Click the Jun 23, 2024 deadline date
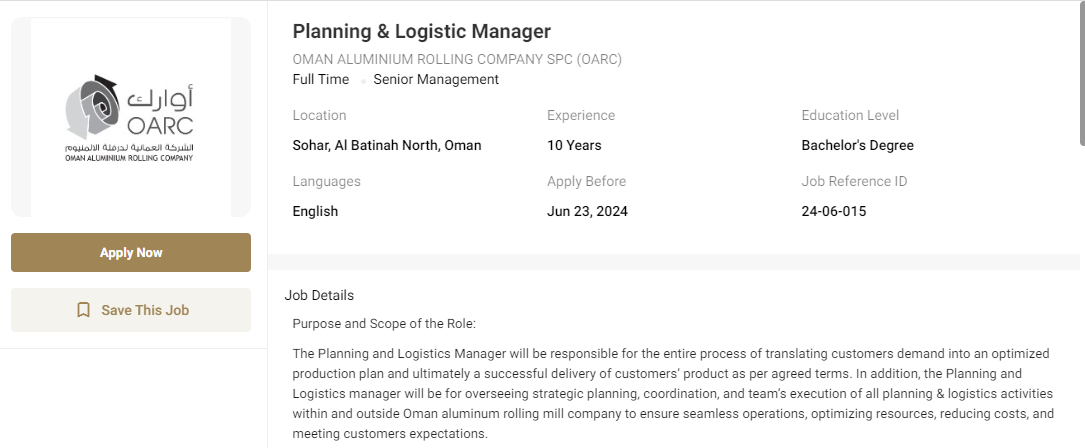This screenshot has width=1085, height=448. point(587,211)
